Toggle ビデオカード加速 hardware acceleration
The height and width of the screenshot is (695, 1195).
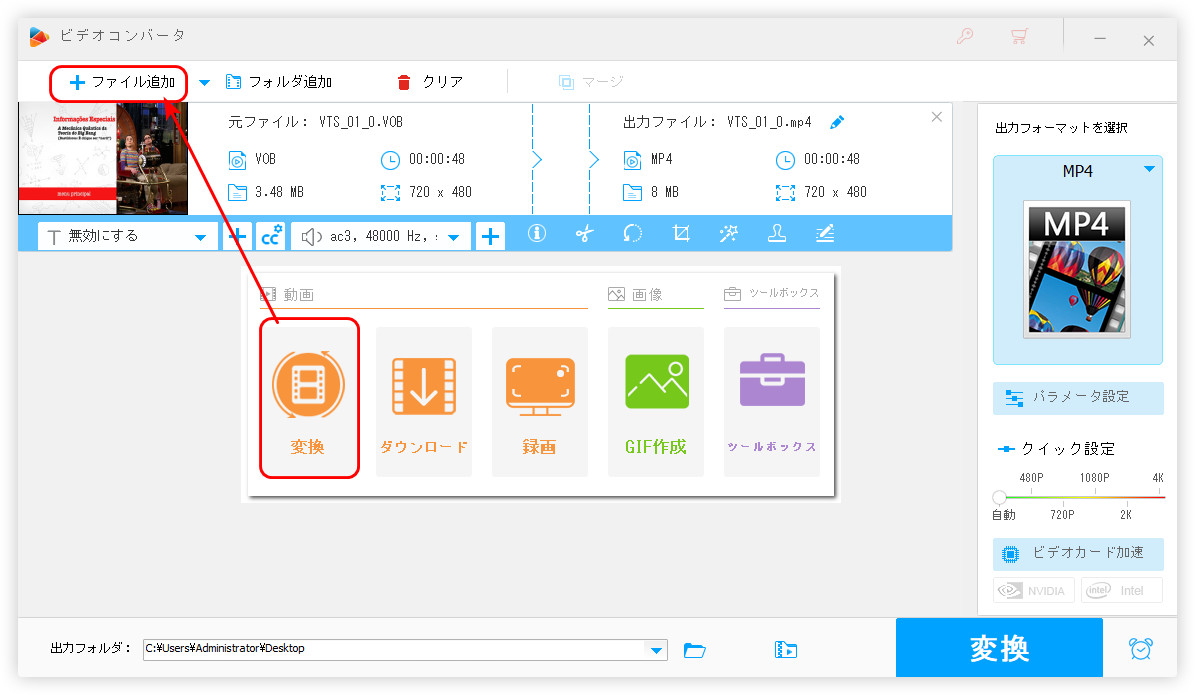(x=1078, y=554)
